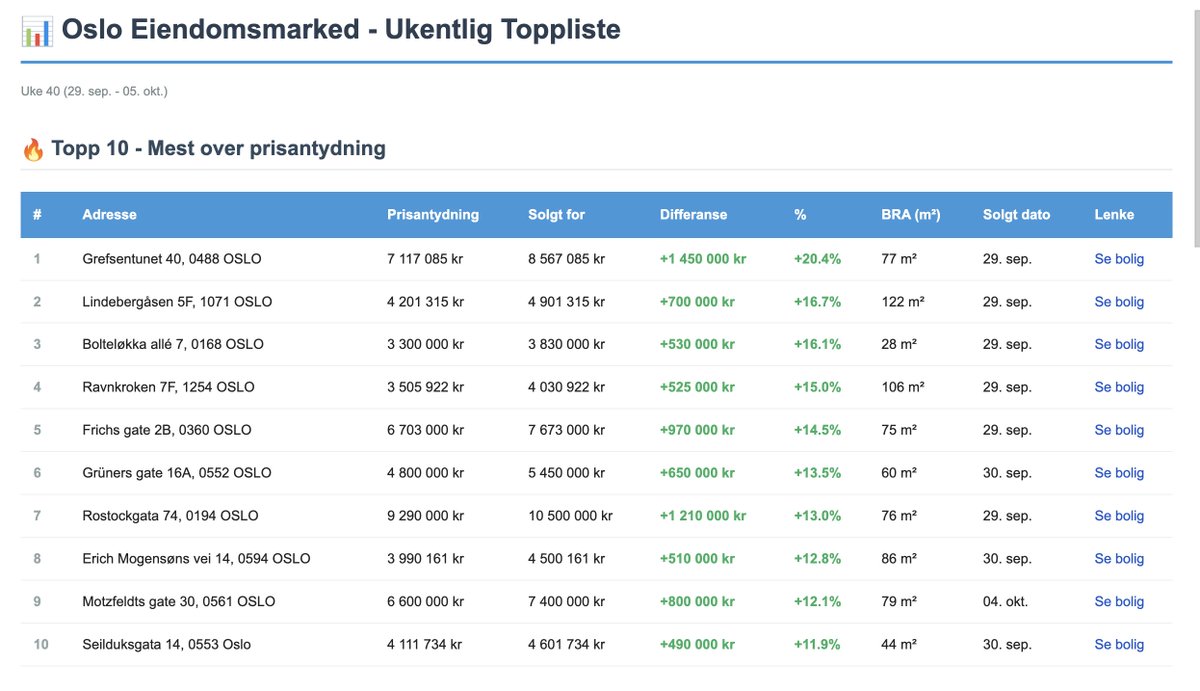Open Se bolig link for Seilduksgata 14
The width and height of the screenshot is (1200, 691).
(1119, 645)
